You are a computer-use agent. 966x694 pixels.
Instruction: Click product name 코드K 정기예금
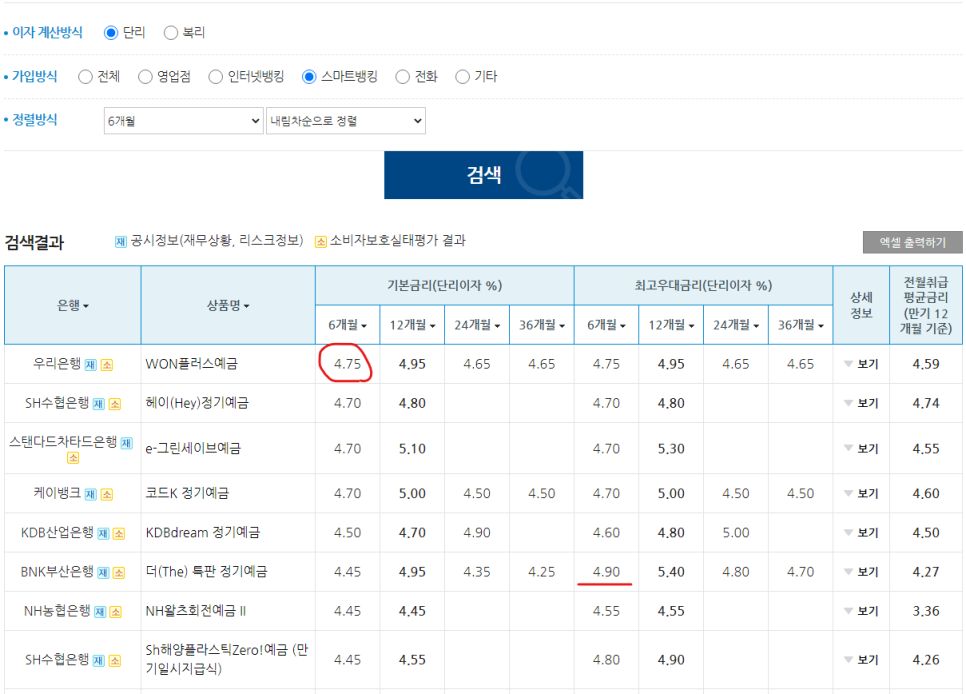pyautogui.click(x=187, y=493)
